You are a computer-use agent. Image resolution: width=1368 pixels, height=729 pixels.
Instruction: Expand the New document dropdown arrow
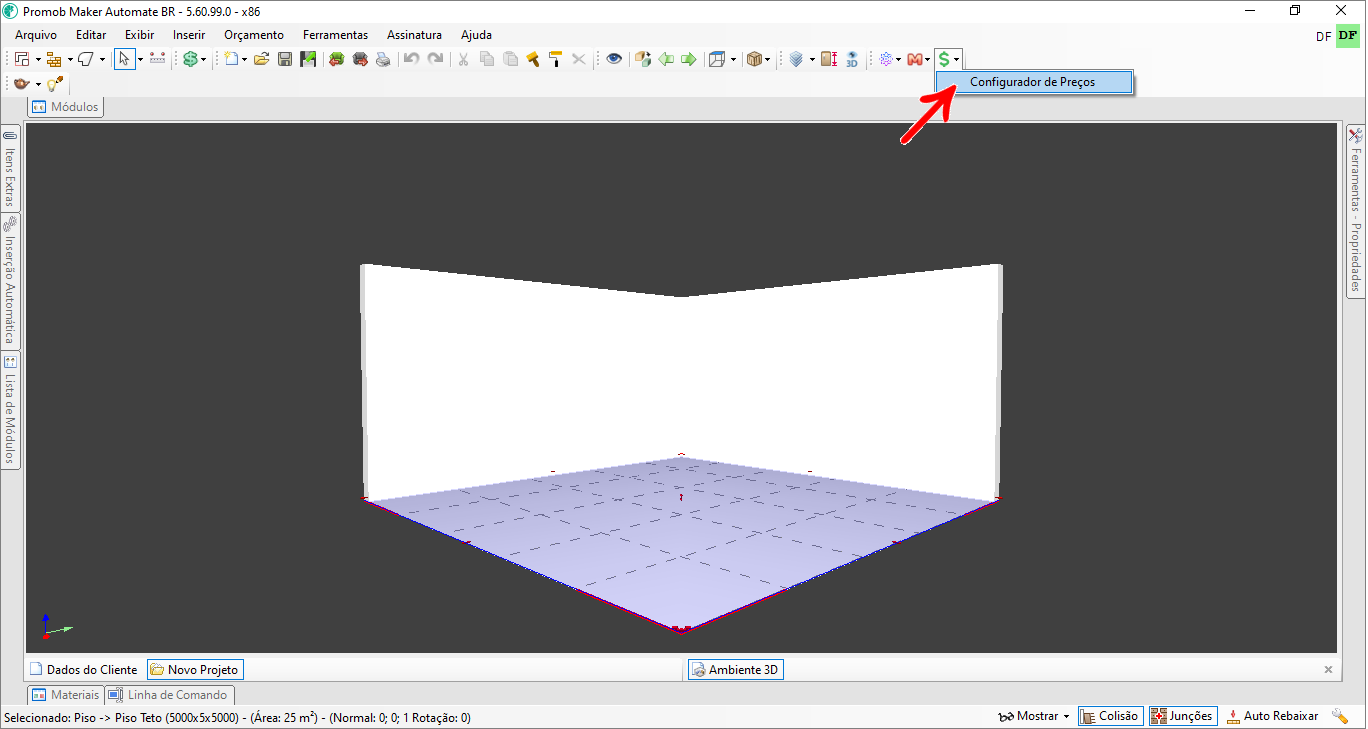pyautogui.click(x=244, y=60)
